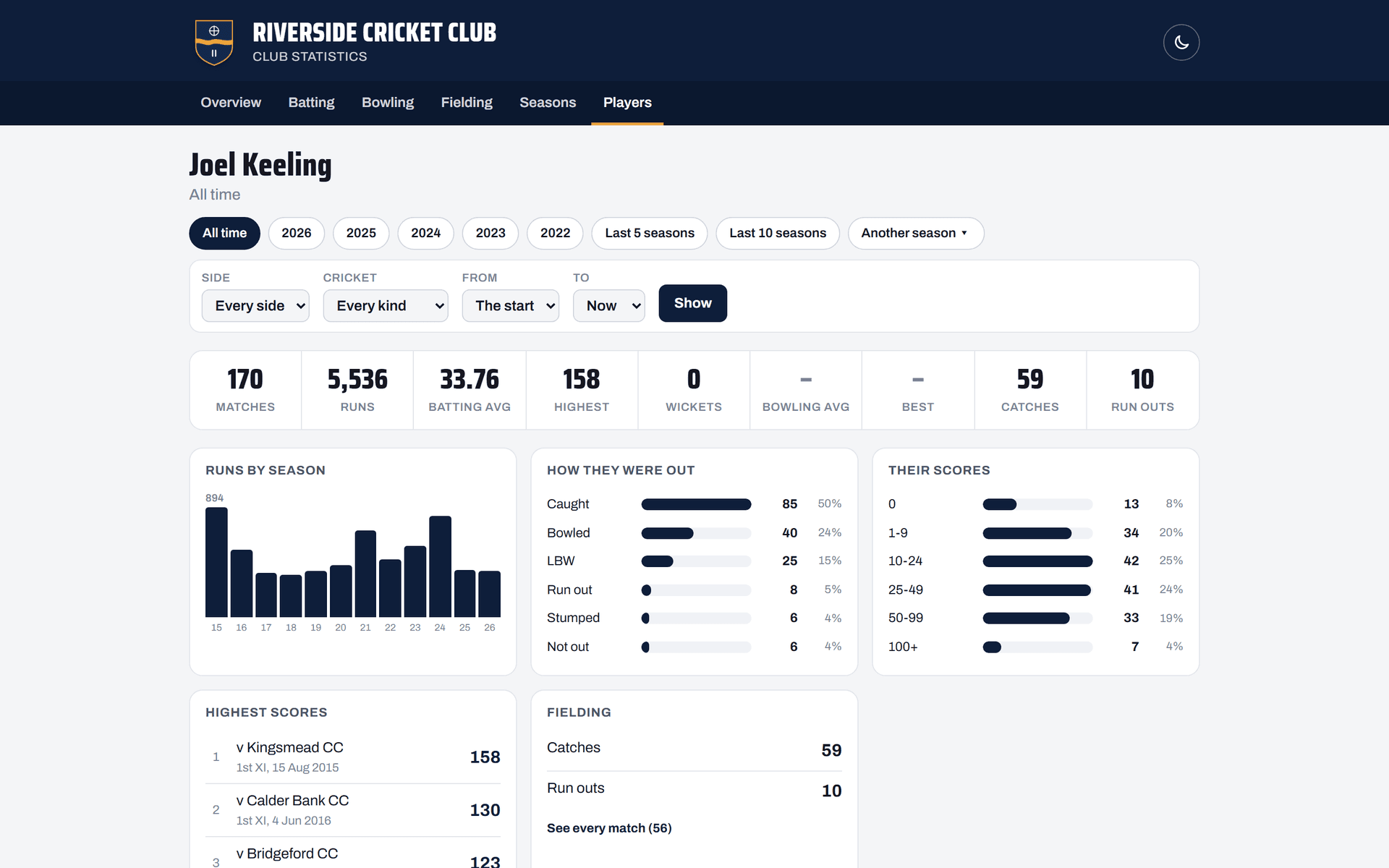The width and height of the screenshot is (1389, 868).
Task: Click the v Kingsmead CC highest score row
Action: coord(353,757)
